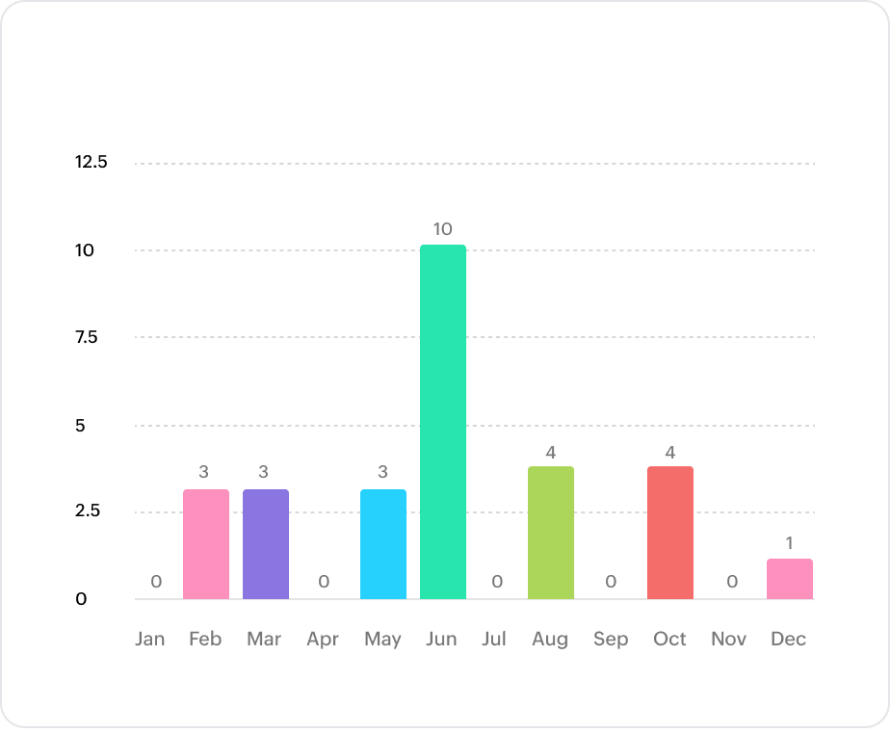
Task: Select the lime green August bar
Action: 551,533
